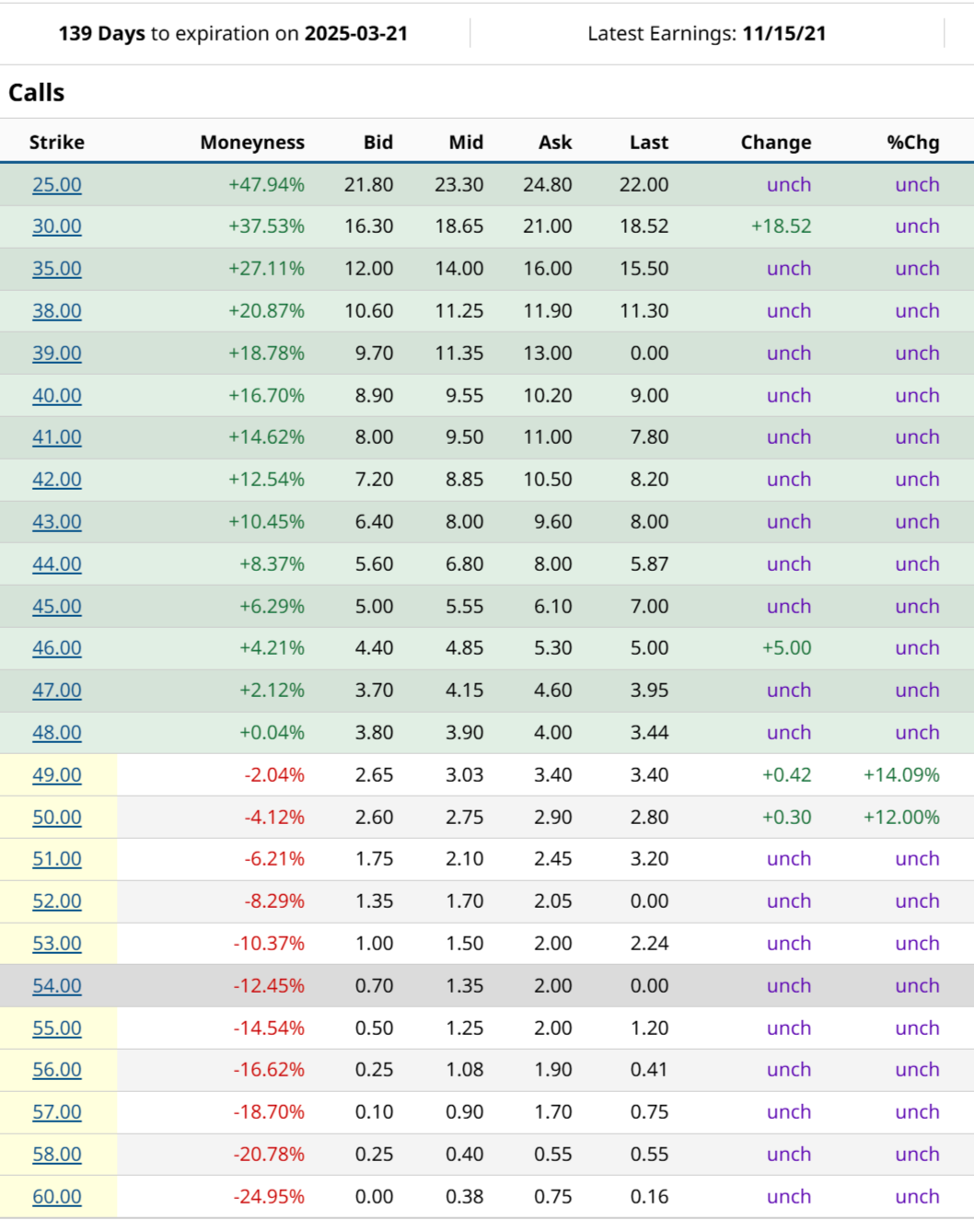Click the +0.30 change value

(786, 818)
